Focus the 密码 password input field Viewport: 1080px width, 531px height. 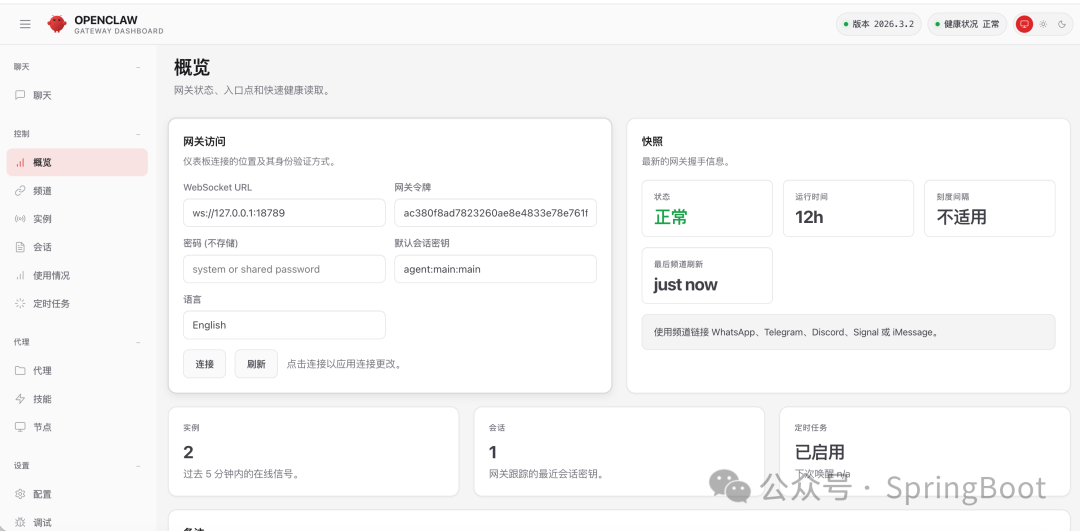pos(284,269)
